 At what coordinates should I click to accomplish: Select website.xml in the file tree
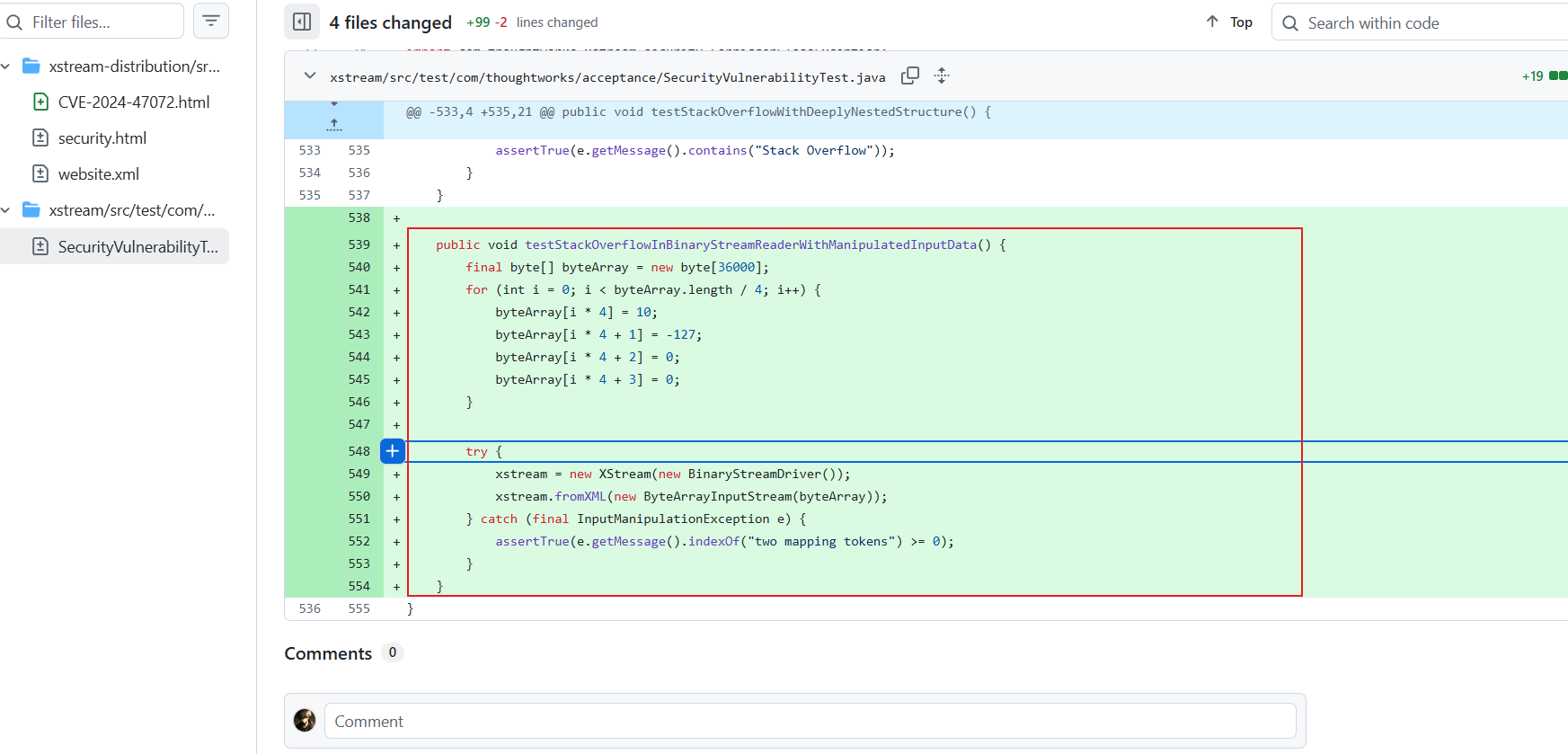(x=98, y=174)
